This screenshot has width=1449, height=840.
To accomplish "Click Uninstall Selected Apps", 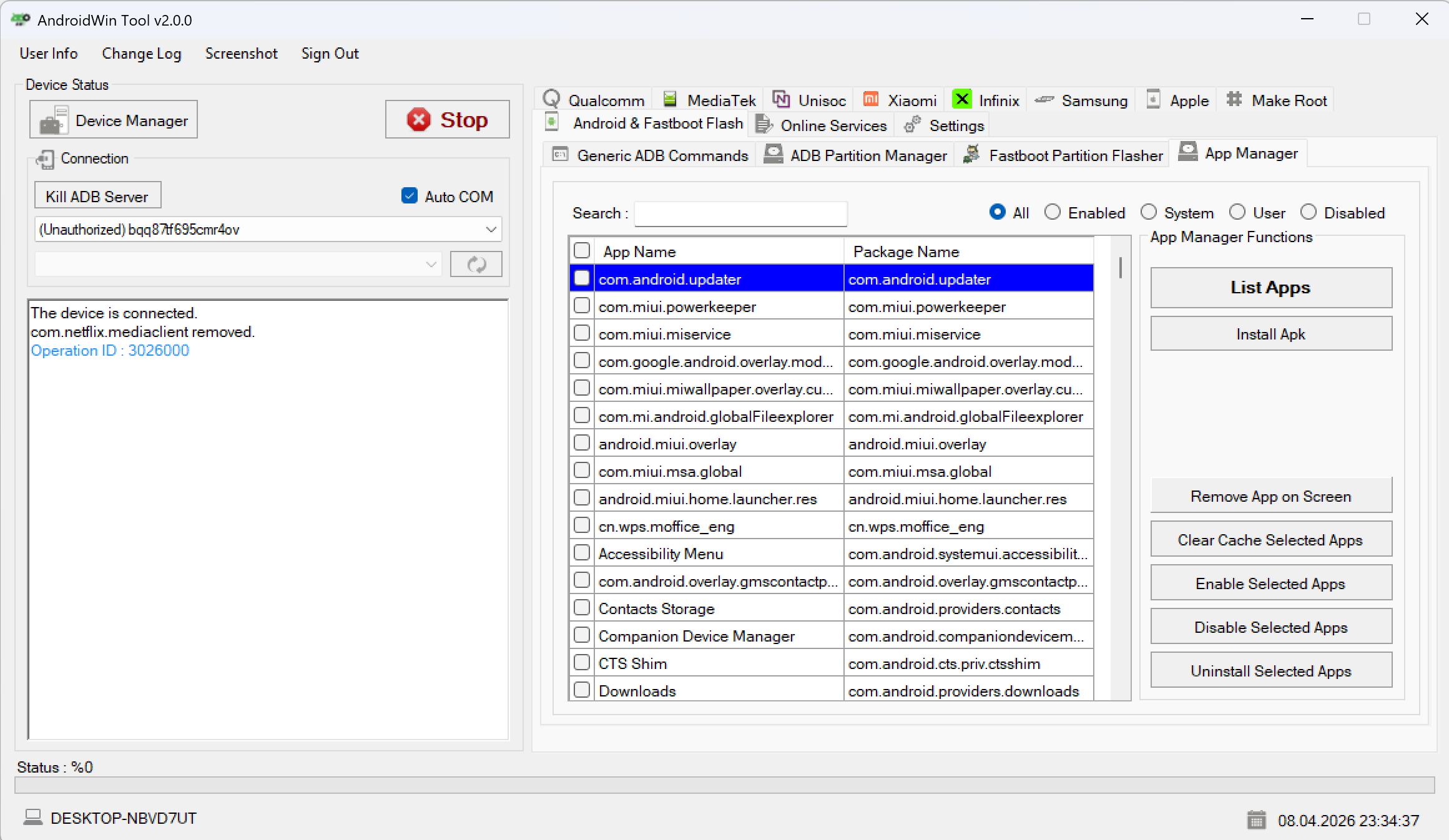I will [1271, 670].
